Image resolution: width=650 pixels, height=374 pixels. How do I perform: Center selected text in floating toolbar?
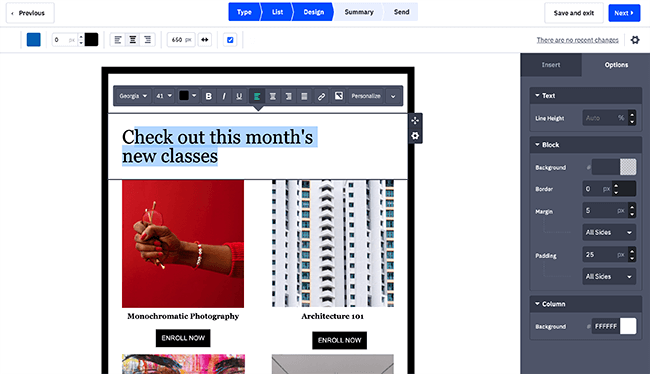tap(273, 96)
